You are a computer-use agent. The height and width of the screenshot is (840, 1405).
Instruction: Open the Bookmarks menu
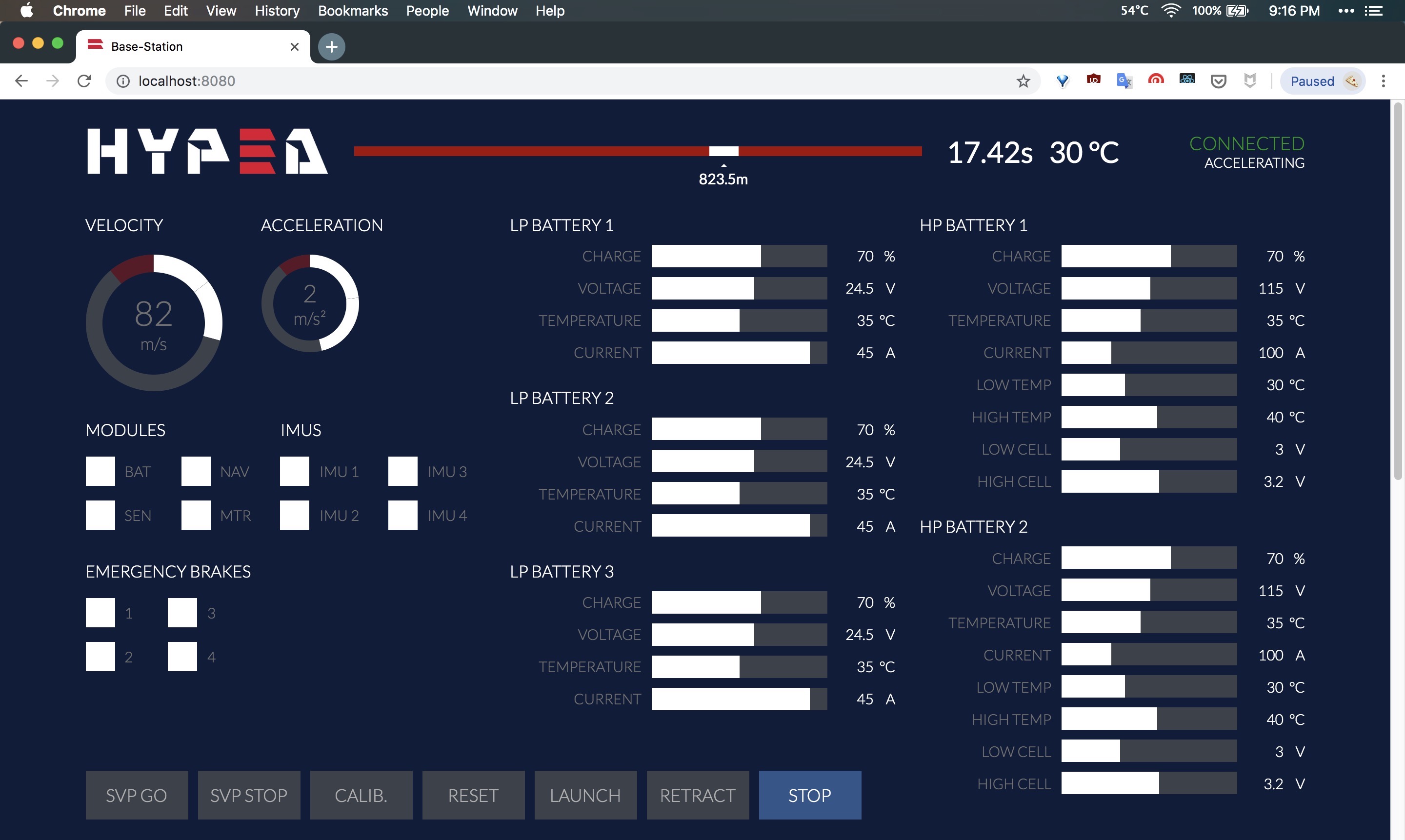[353, 11]
